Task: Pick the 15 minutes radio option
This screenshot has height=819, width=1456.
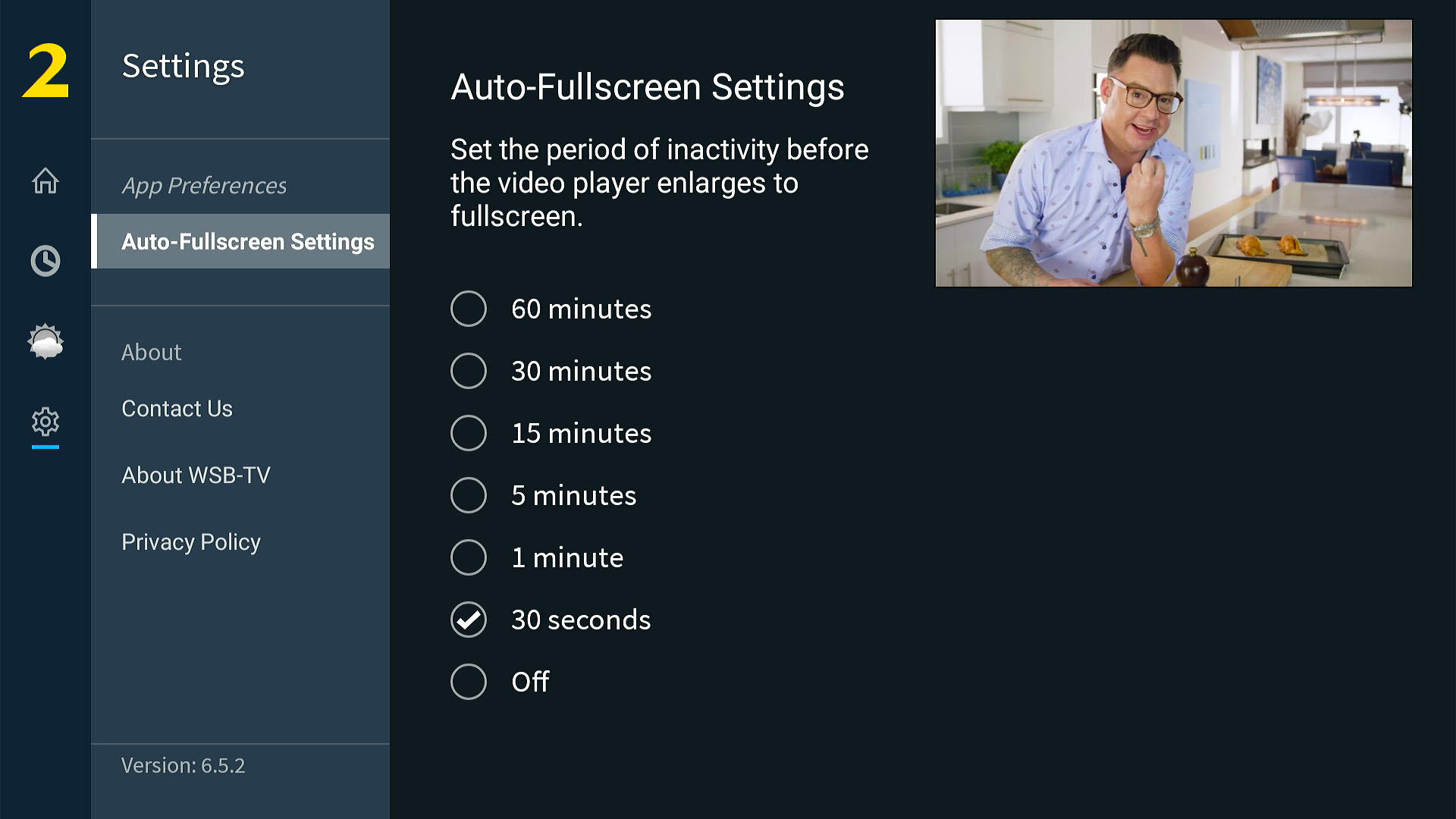Action: [469, 433]
